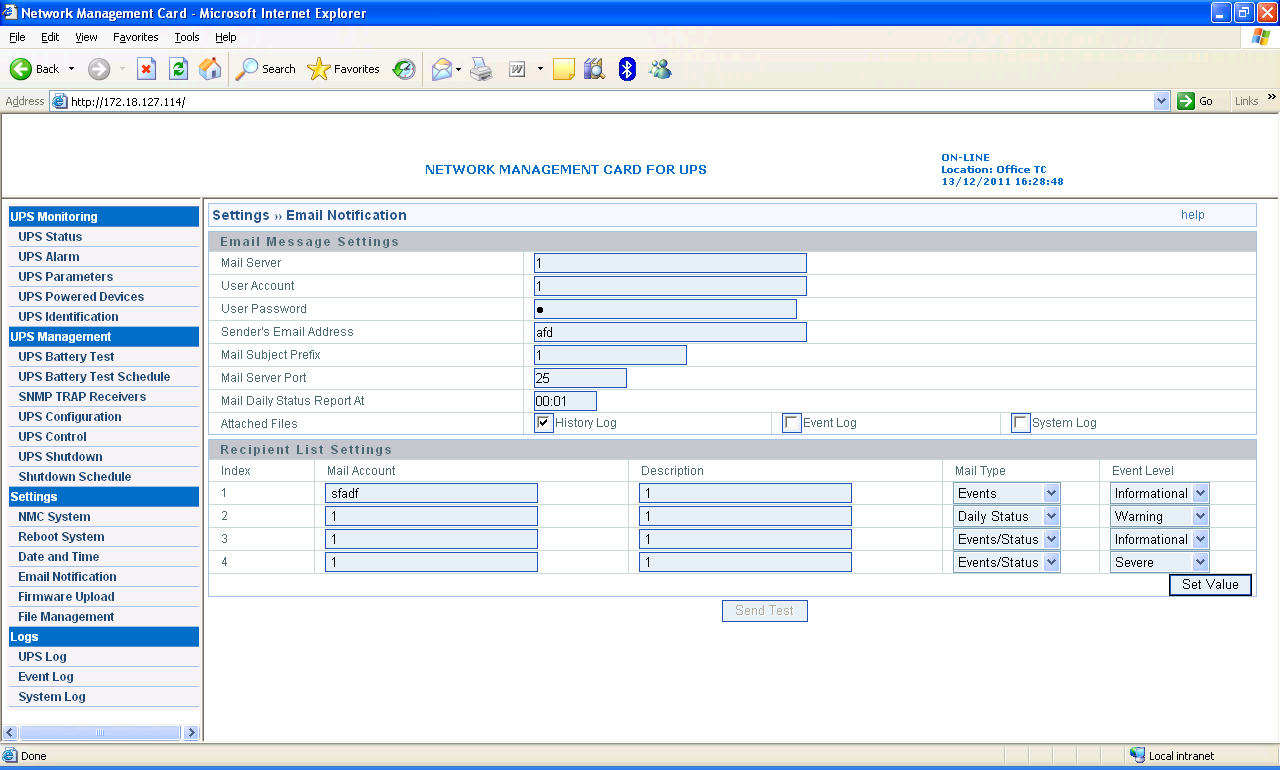Click the Stop loading icon
This screenshot has width=1280, height=770.
[x=146, y=69]
